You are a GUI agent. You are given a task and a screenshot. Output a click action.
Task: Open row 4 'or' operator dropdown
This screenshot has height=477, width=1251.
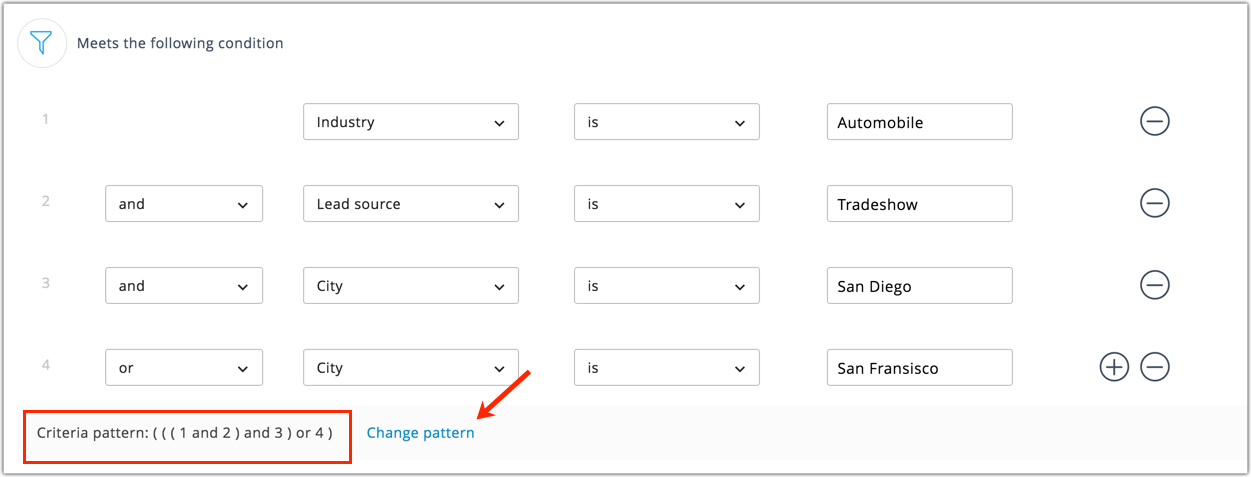coord(183,368)
